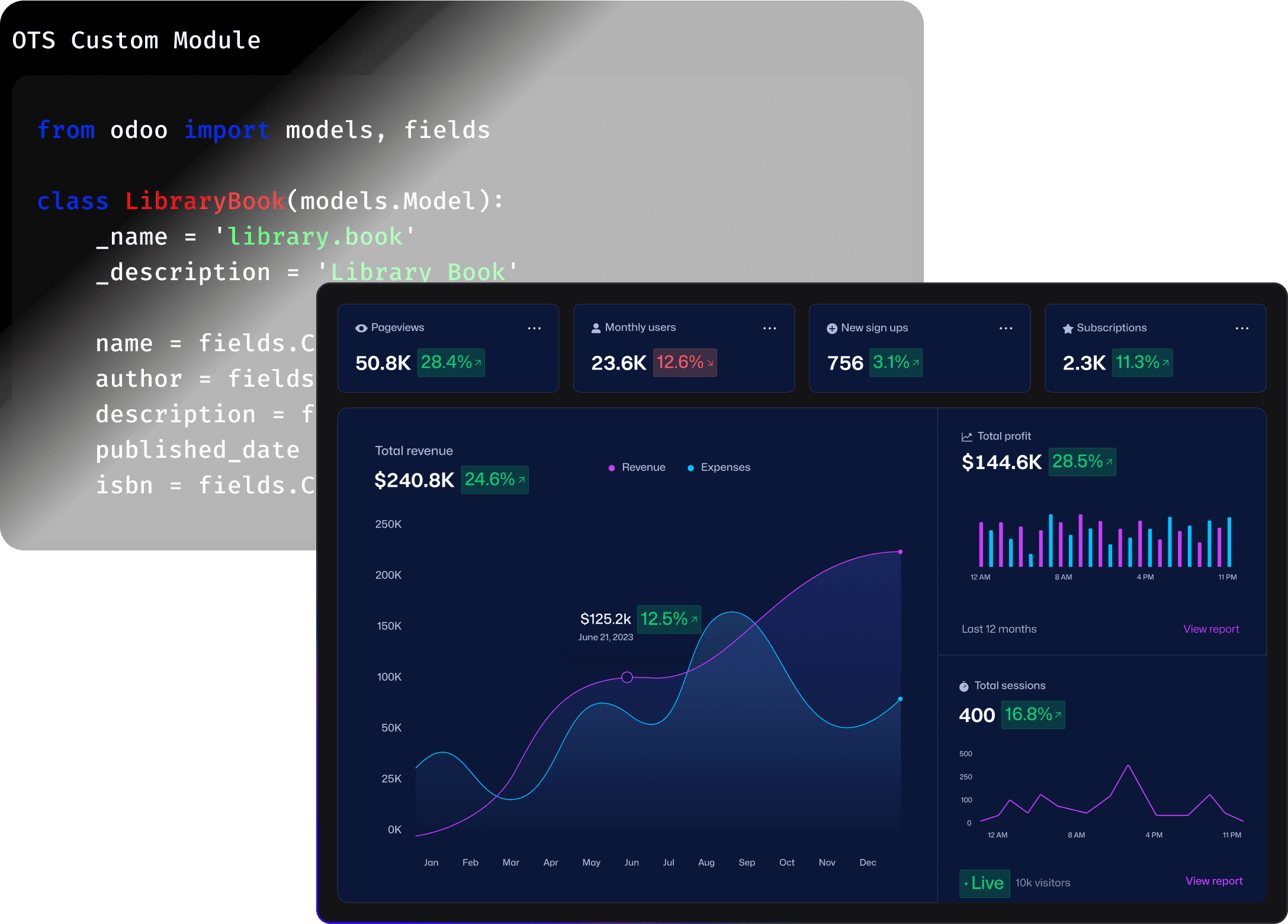Open the Subscriptions card three-dot menu
1288x924 pixels.
tap(1242, 328)
